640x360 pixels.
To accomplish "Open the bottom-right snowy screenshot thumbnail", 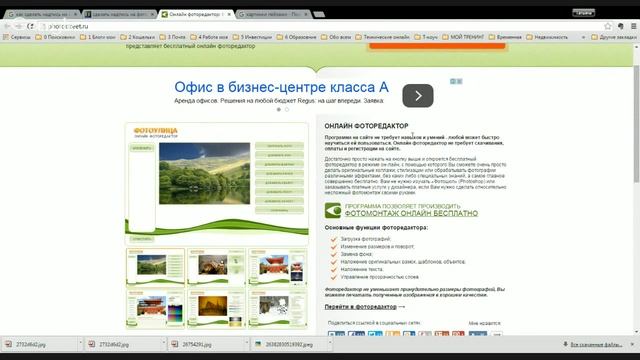I will [x=278, y=309].
